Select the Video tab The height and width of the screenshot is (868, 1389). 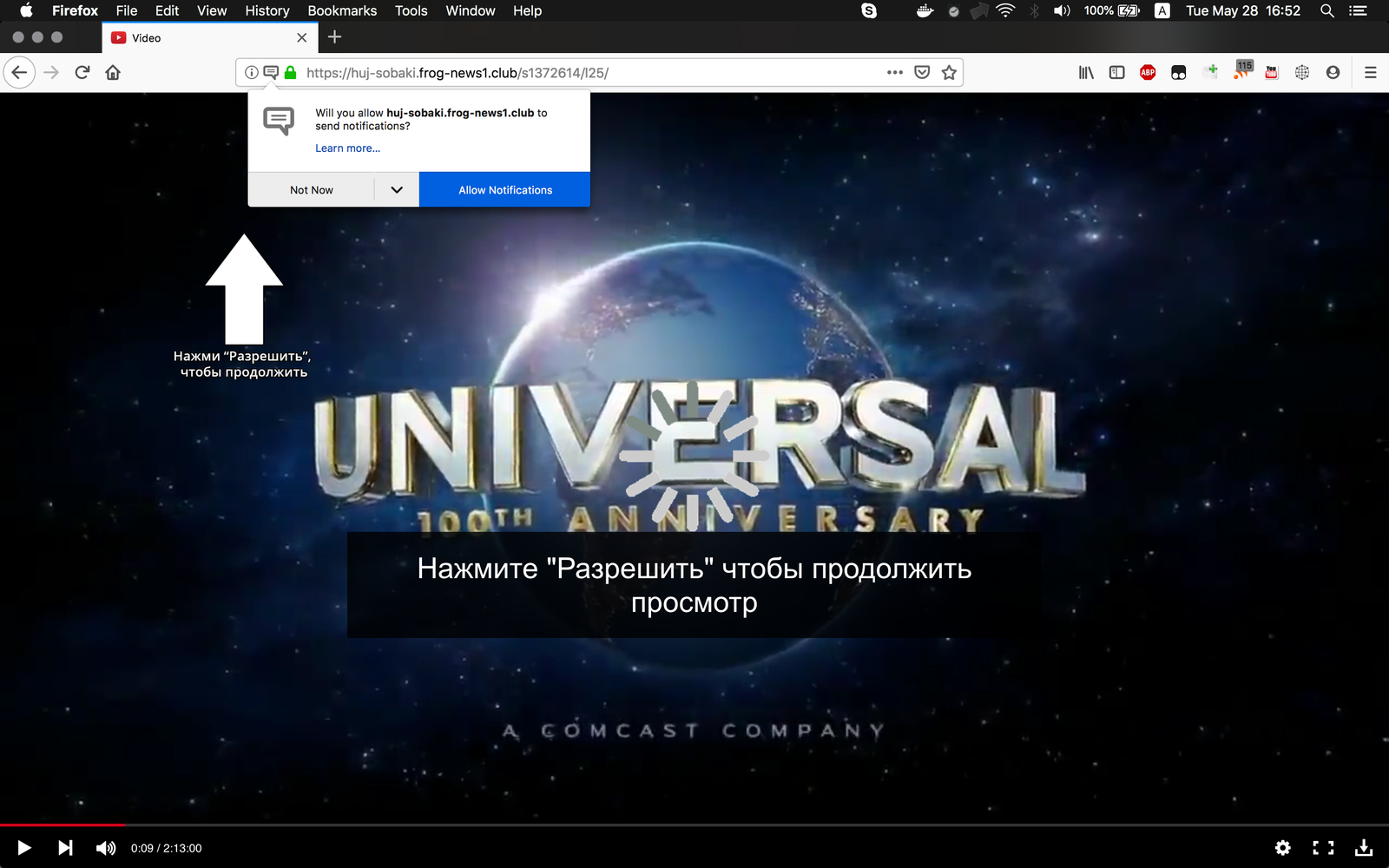click(210, 37)
